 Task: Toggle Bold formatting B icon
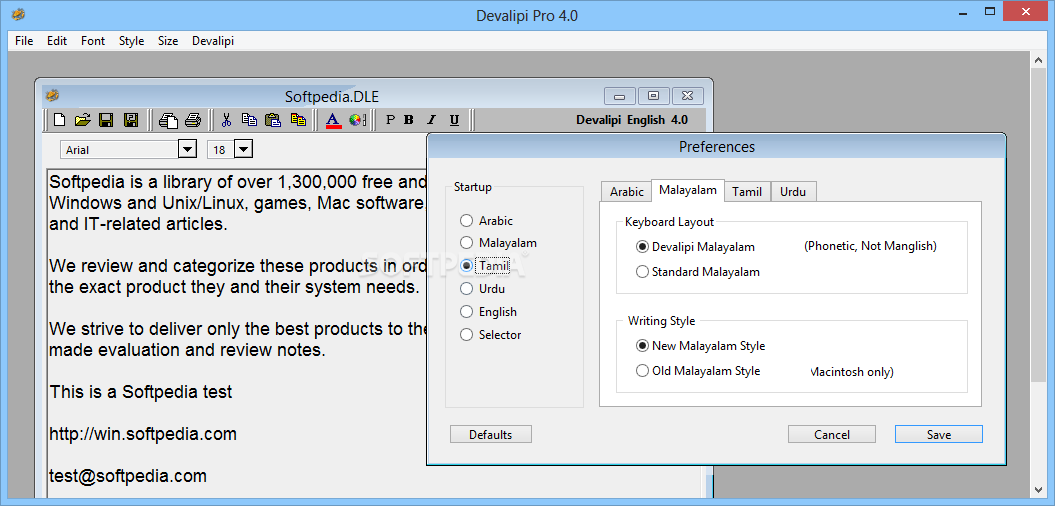(408, 120)
